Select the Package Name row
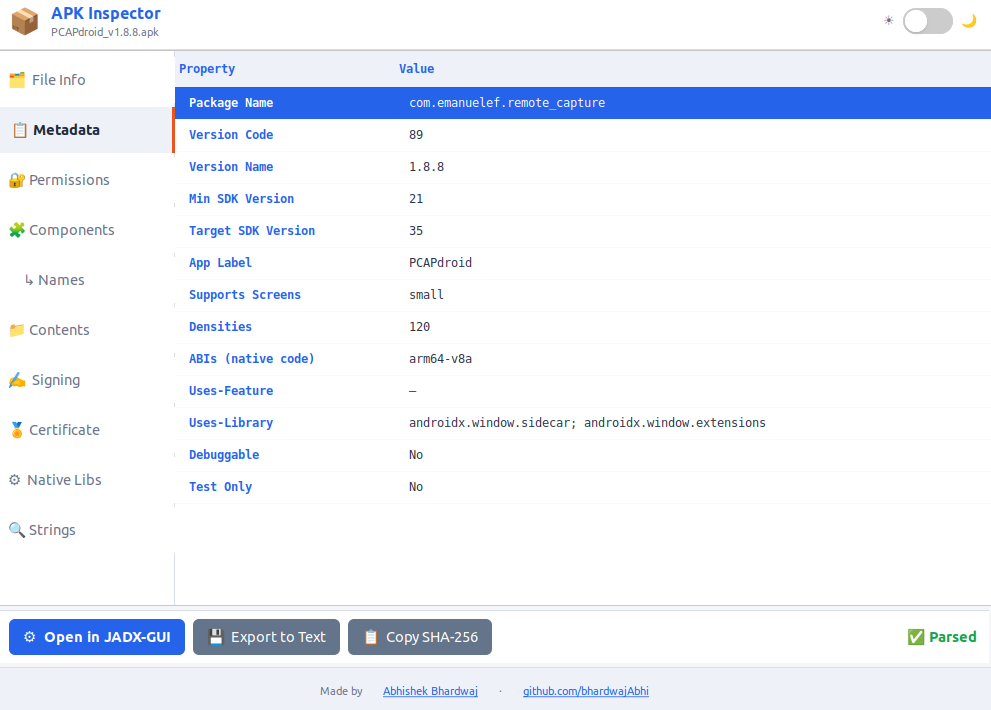 [583, 102]
